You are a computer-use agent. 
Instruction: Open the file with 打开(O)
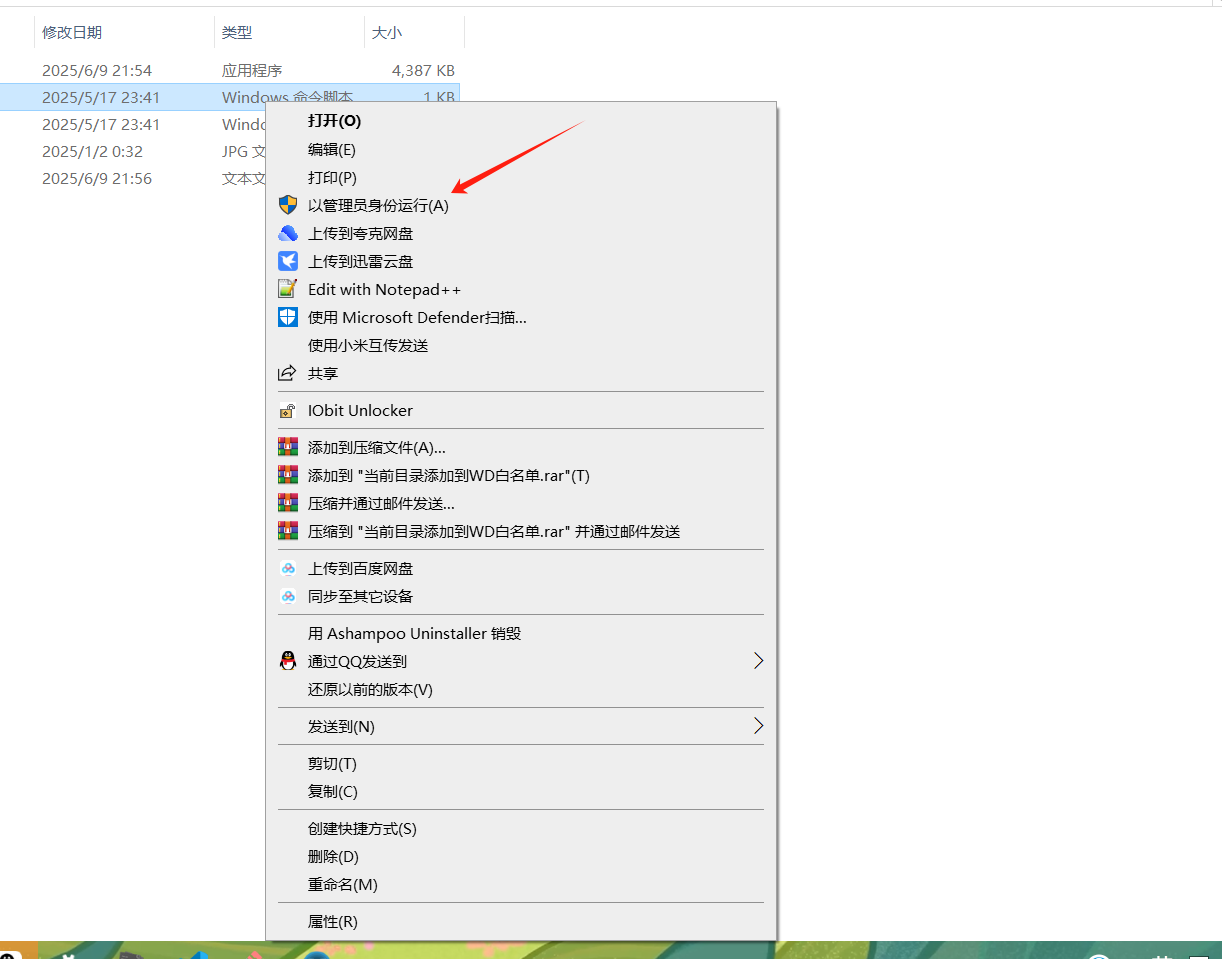334,121
